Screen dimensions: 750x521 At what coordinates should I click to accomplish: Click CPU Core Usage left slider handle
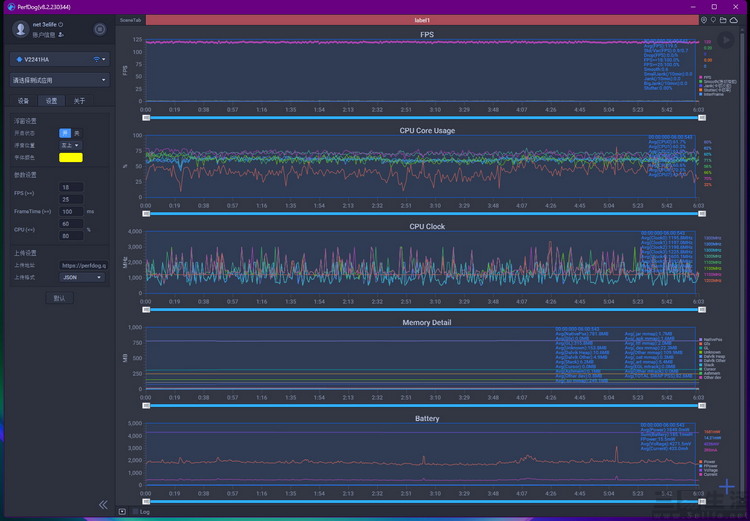(146, 214)
